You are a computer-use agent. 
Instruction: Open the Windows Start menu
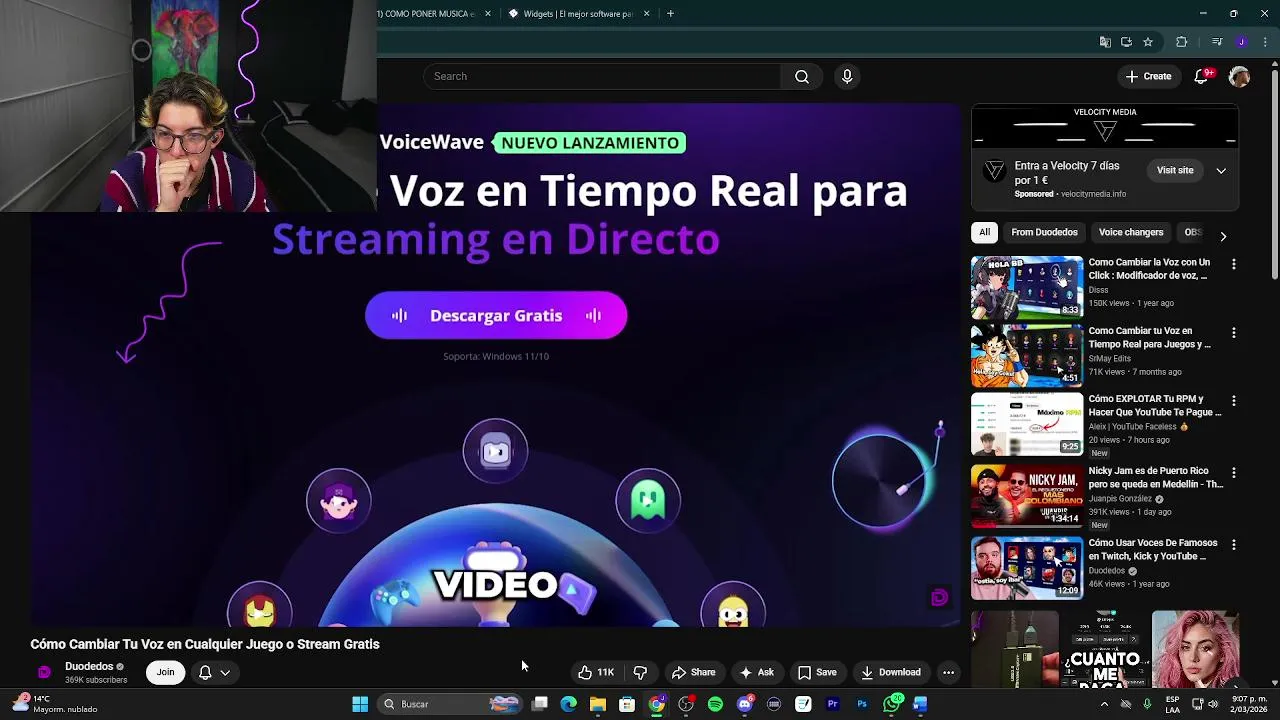click(x=360, y=704)
